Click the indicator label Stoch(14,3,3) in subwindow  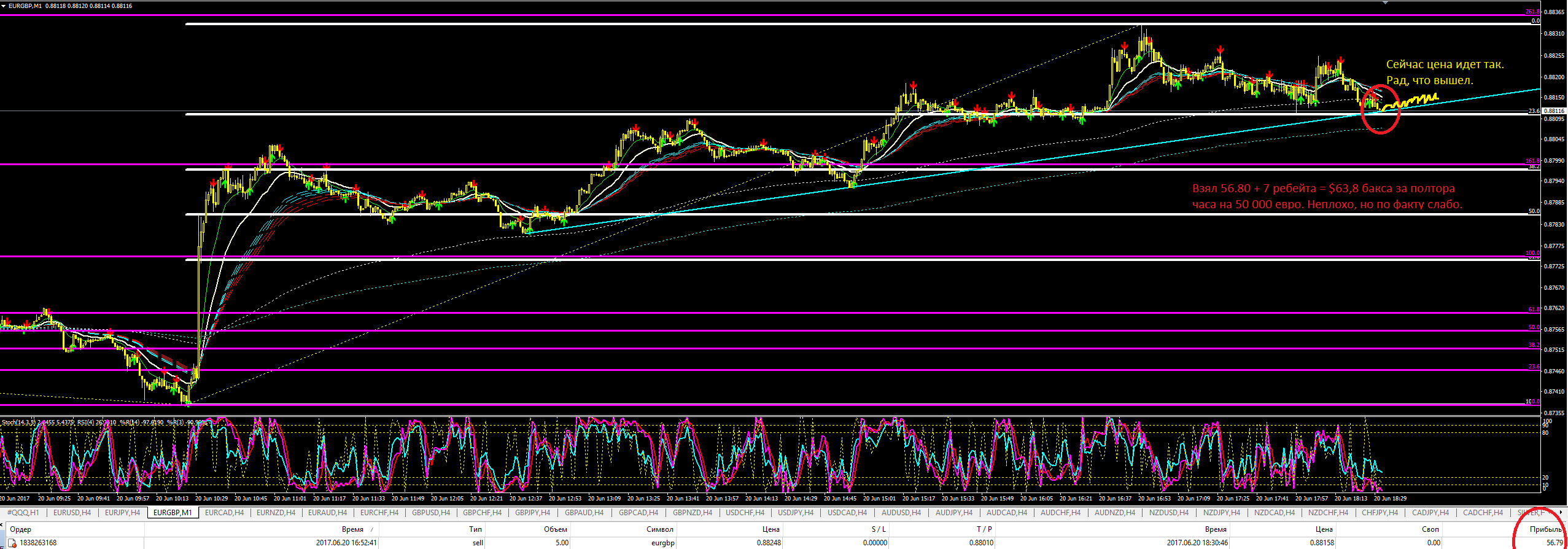(18, 422)
